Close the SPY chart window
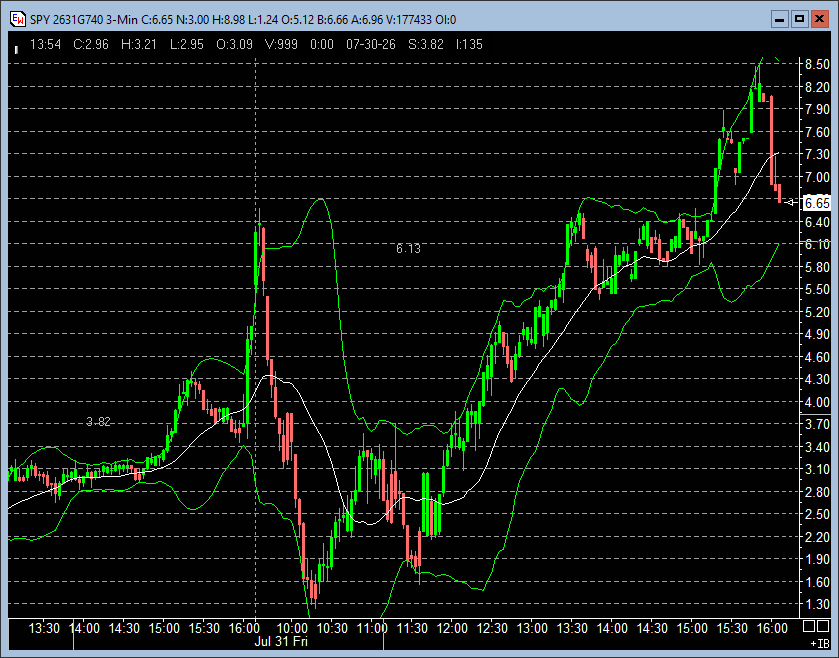 (819, 19)
